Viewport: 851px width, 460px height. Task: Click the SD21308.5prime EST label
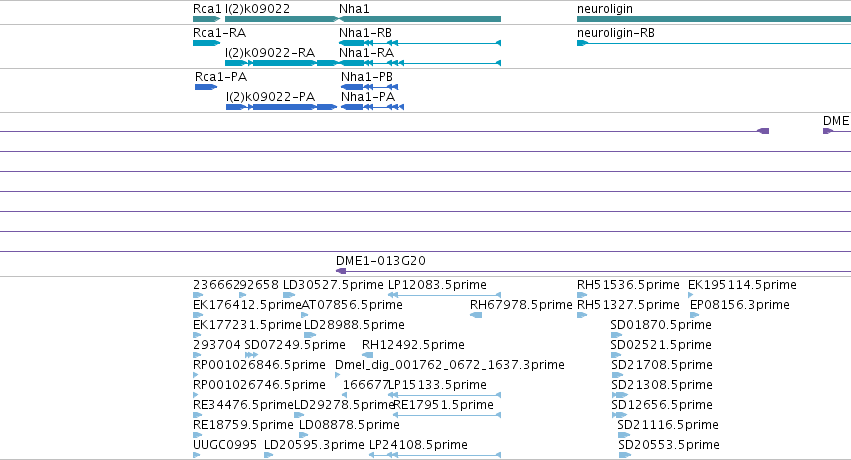(x=662, y=385)
